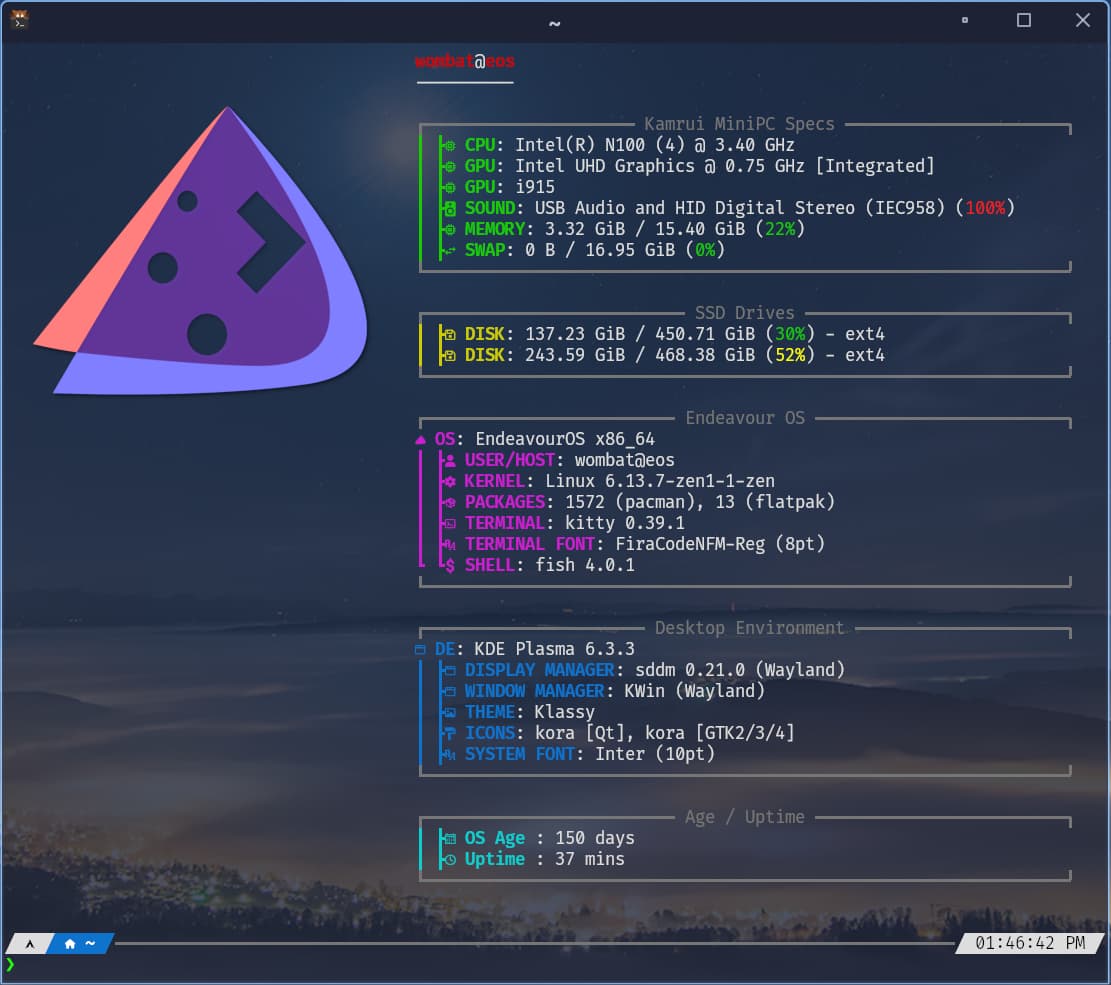Click the Uptime clock icon

(x=449, y=860)
